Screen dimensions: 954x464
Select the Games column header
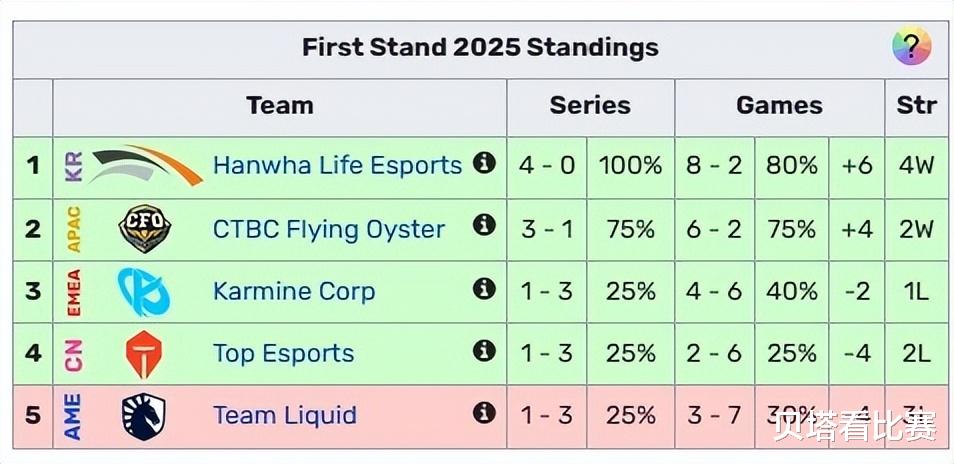point(779,106)
